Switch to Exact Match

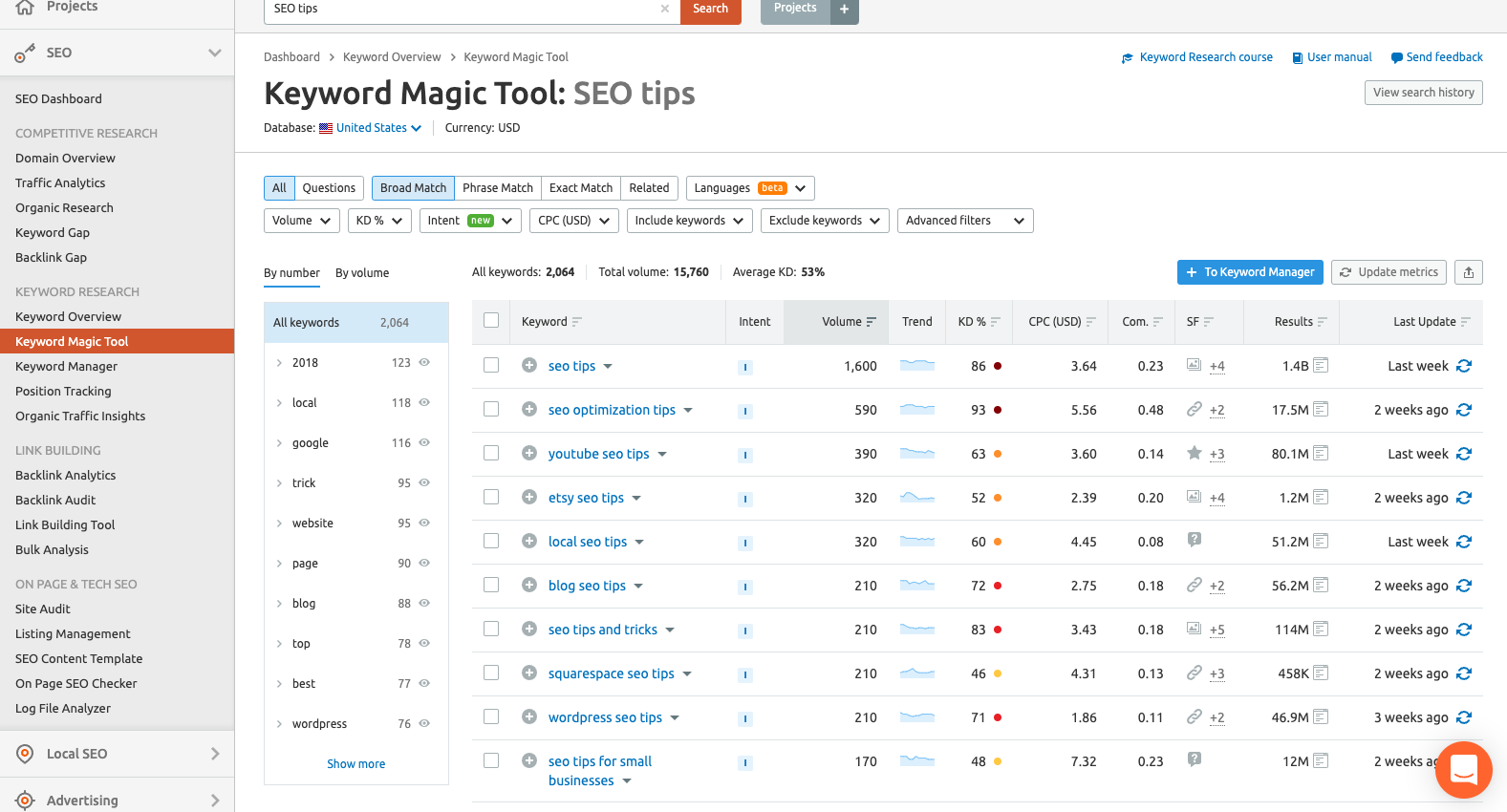pos(581,188)
